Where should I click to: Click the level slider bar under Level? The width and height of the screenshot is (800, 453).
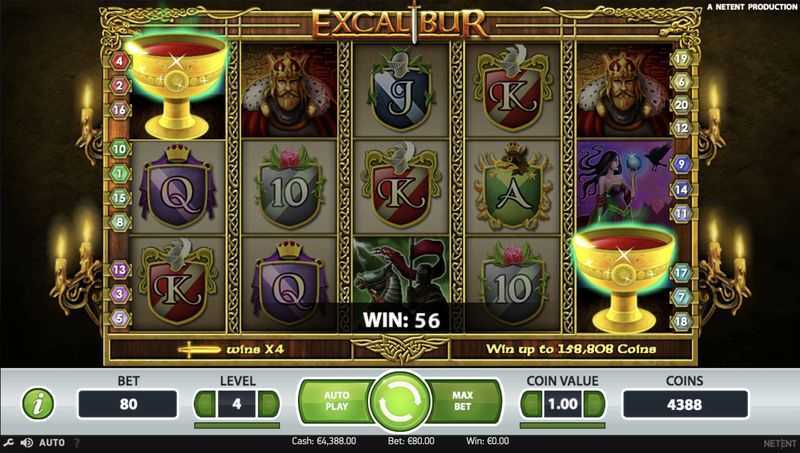pyautogui.click(x=237, y=425)
